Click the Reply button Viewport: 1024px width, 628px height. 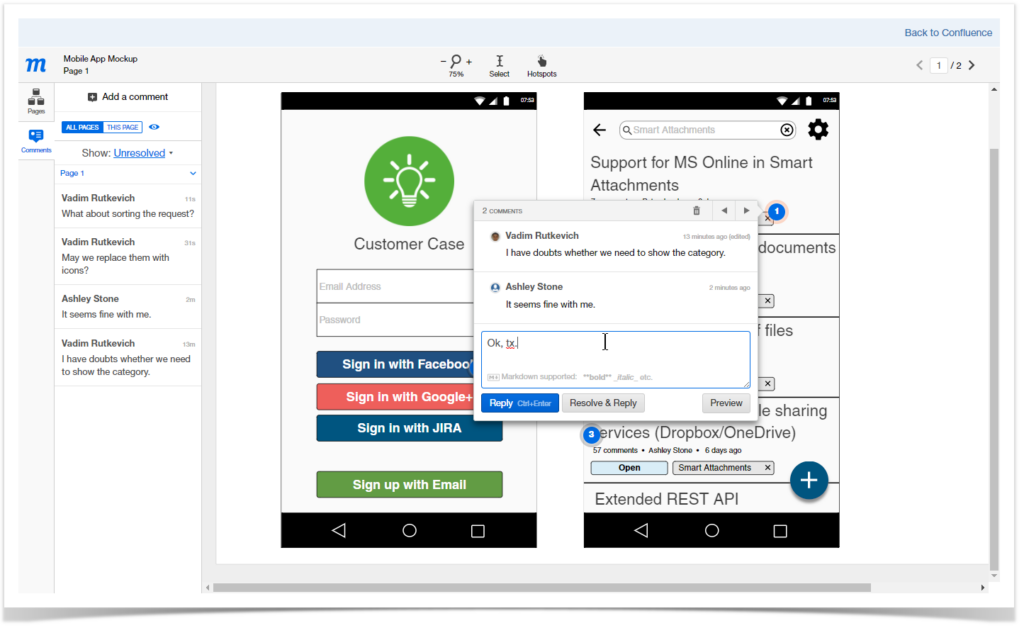[x=519, y=403]
